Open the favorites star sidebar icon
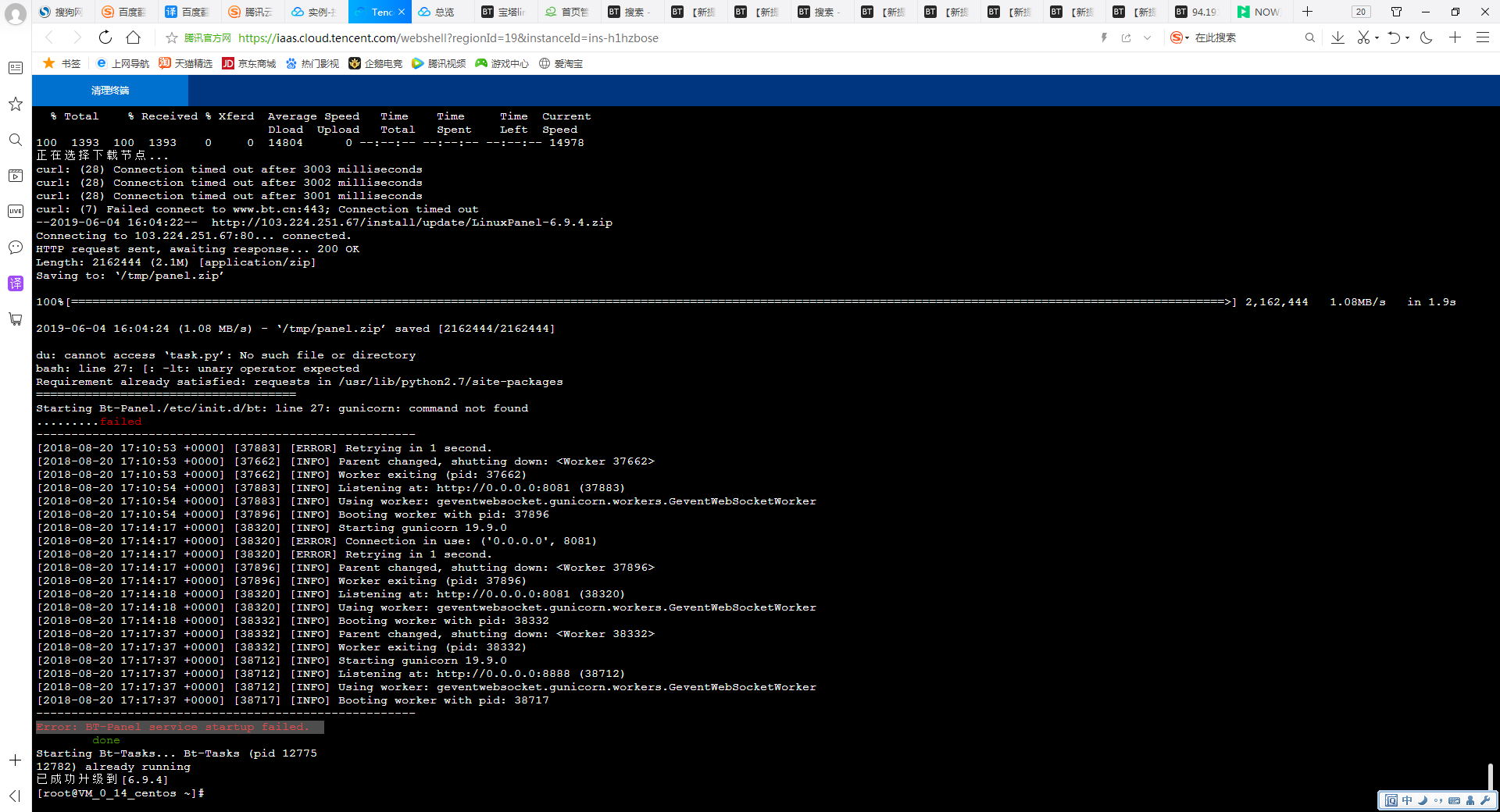The width and height of the screenshot is (1500, 812). [15, 104]
